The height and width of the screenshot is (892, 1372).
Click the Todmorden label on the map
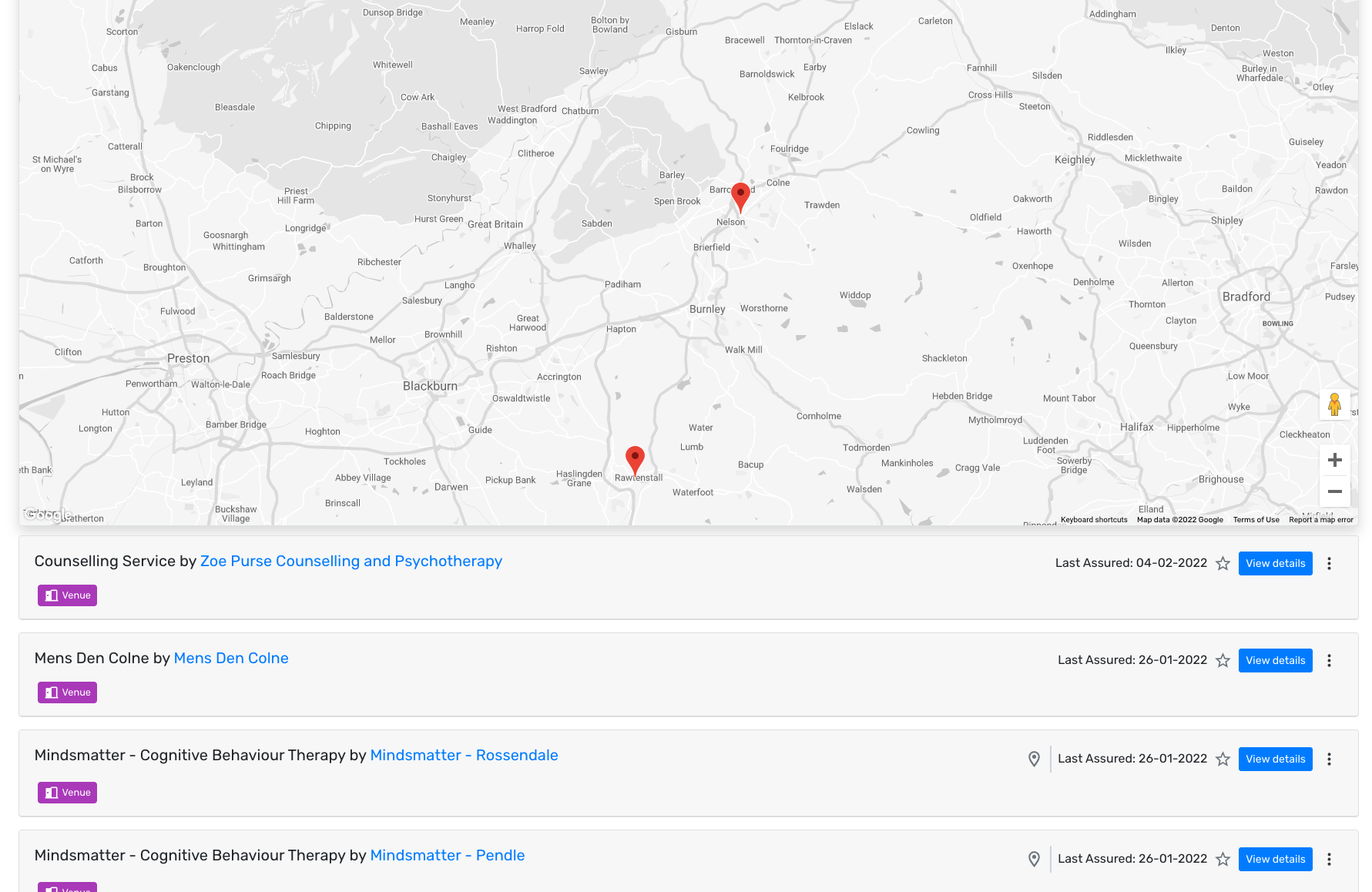pyautogui.click(x=866, y=448)
